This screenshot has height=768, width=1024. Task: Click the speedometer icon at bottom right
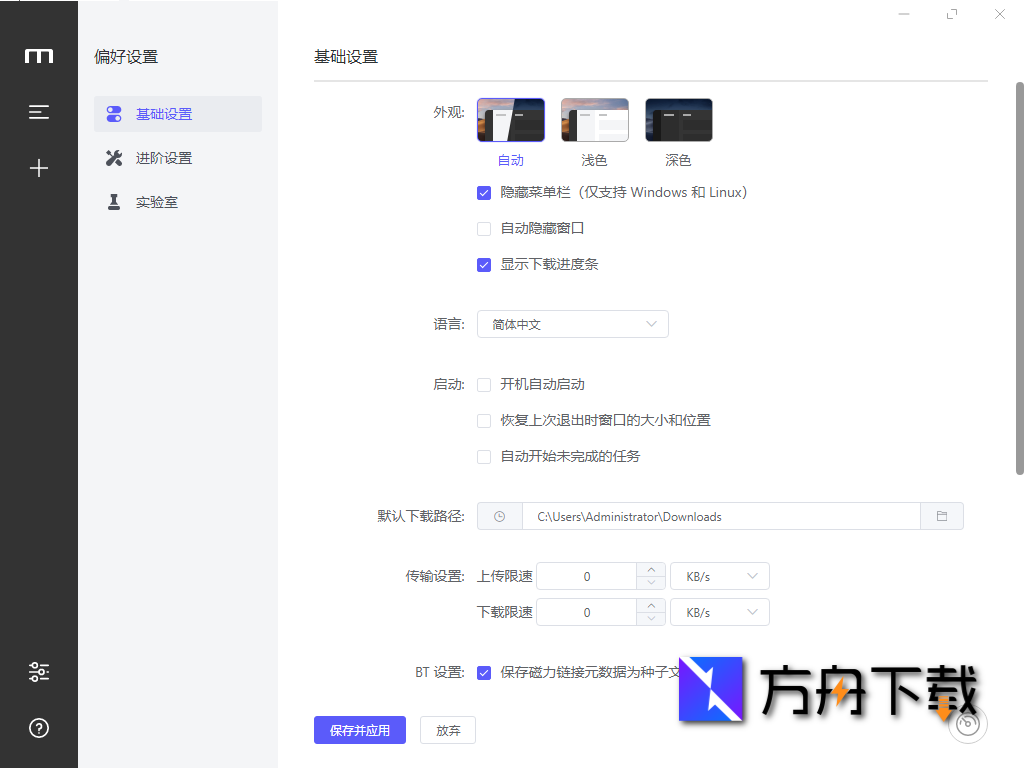[x=967, y=723]
